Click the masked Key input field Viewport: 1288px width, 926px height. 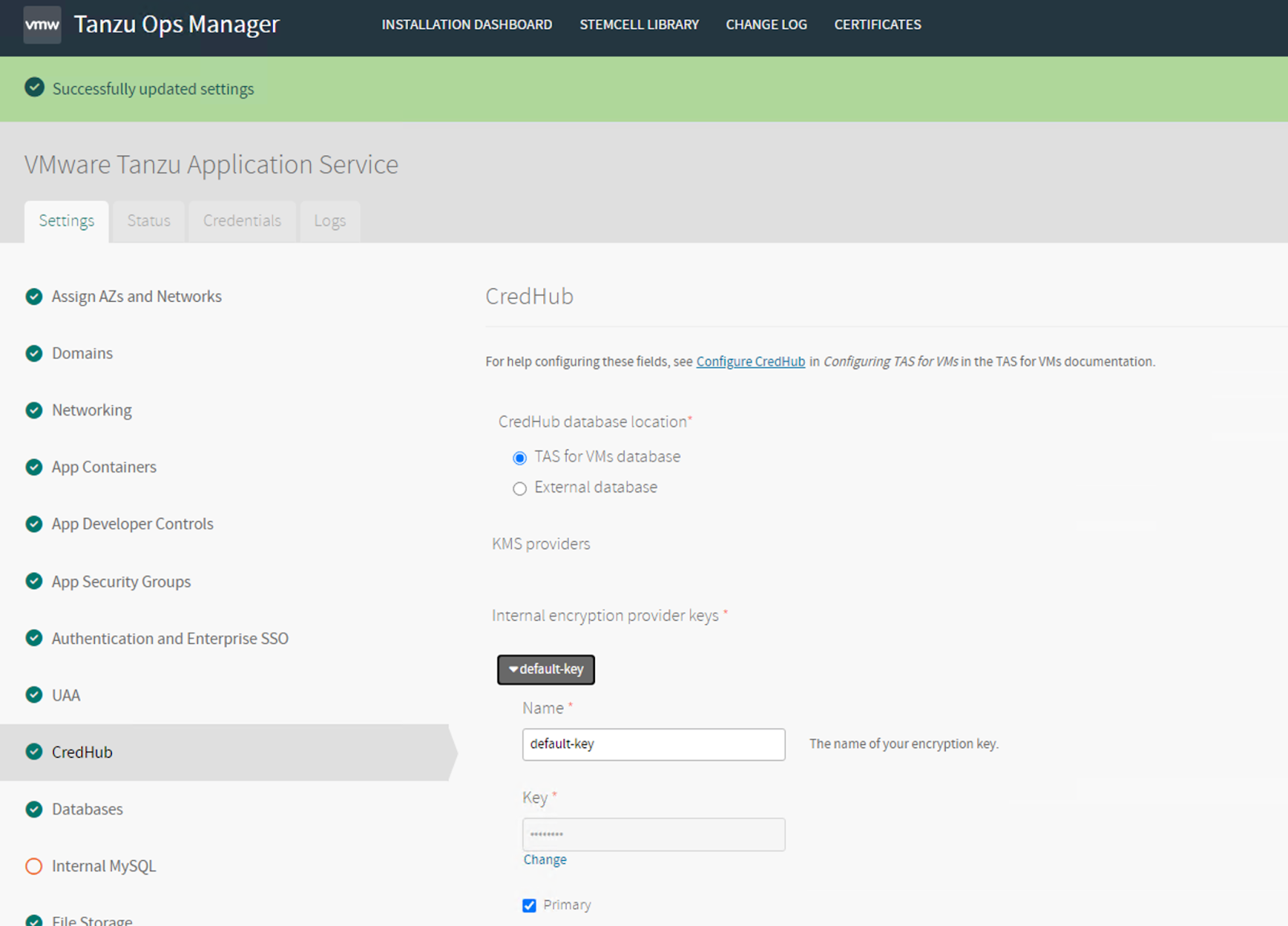(654, 834)
